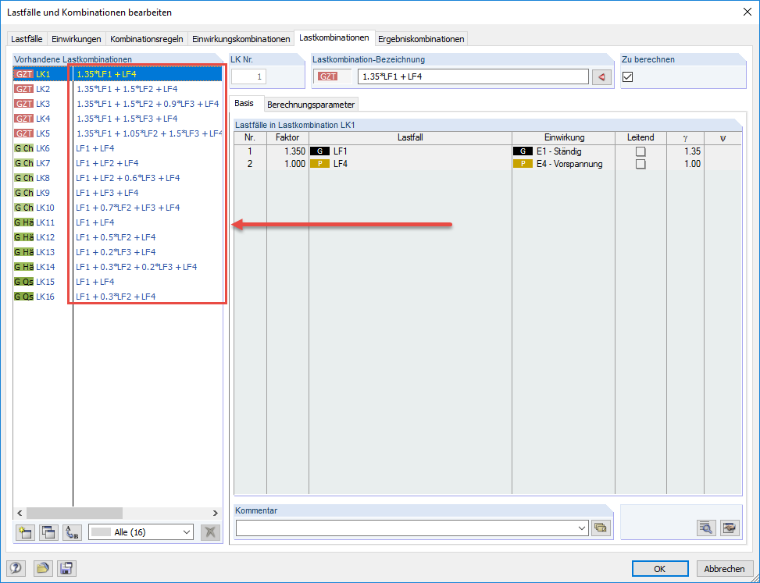This screenshot has height=583, width=760.
Task: Select load combination LK4
Action: click(x=118, y=119)
